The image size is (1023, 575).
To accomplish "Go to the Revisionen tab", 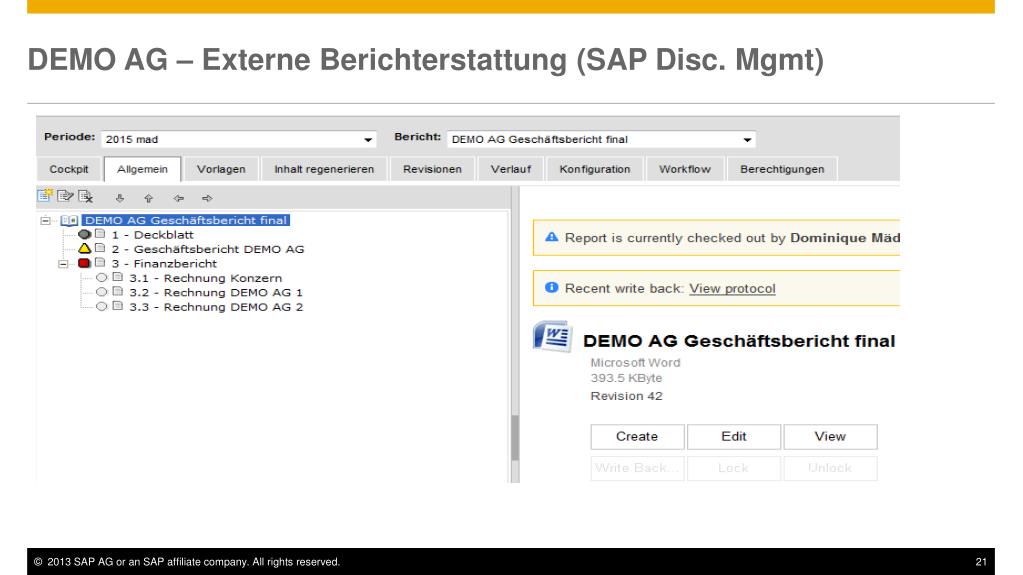I will (432, 169).
